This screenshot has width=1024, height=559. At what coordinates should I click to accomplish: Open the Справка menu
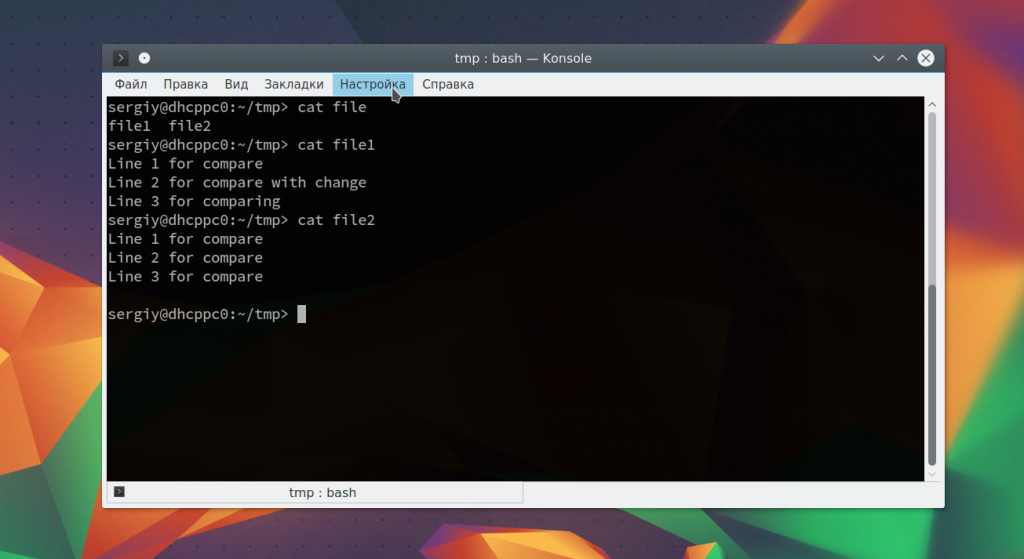(447, 84)
